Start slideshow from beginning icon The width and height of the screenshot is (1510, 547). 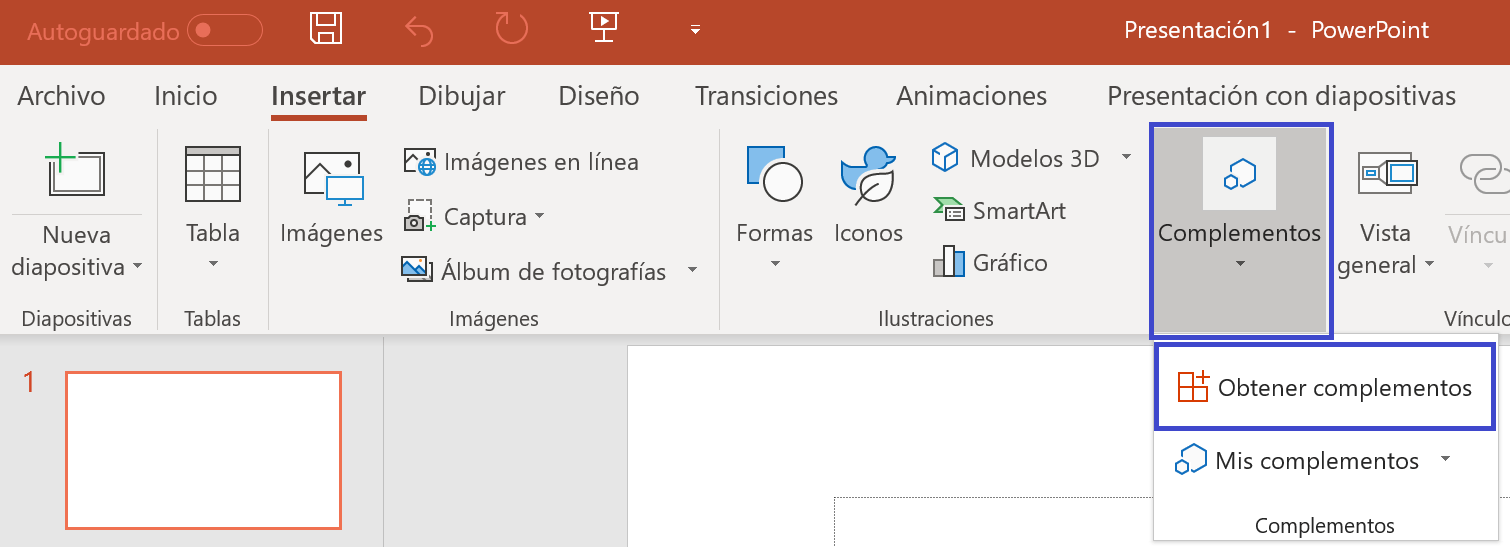(603, 29)
